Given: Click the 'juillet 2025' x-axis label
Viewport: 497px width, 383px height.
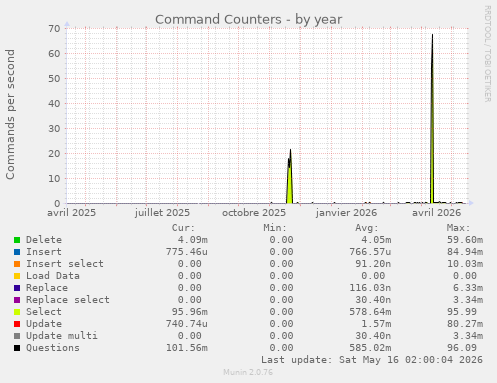Looking at the screenshot, I should point(162,213).
